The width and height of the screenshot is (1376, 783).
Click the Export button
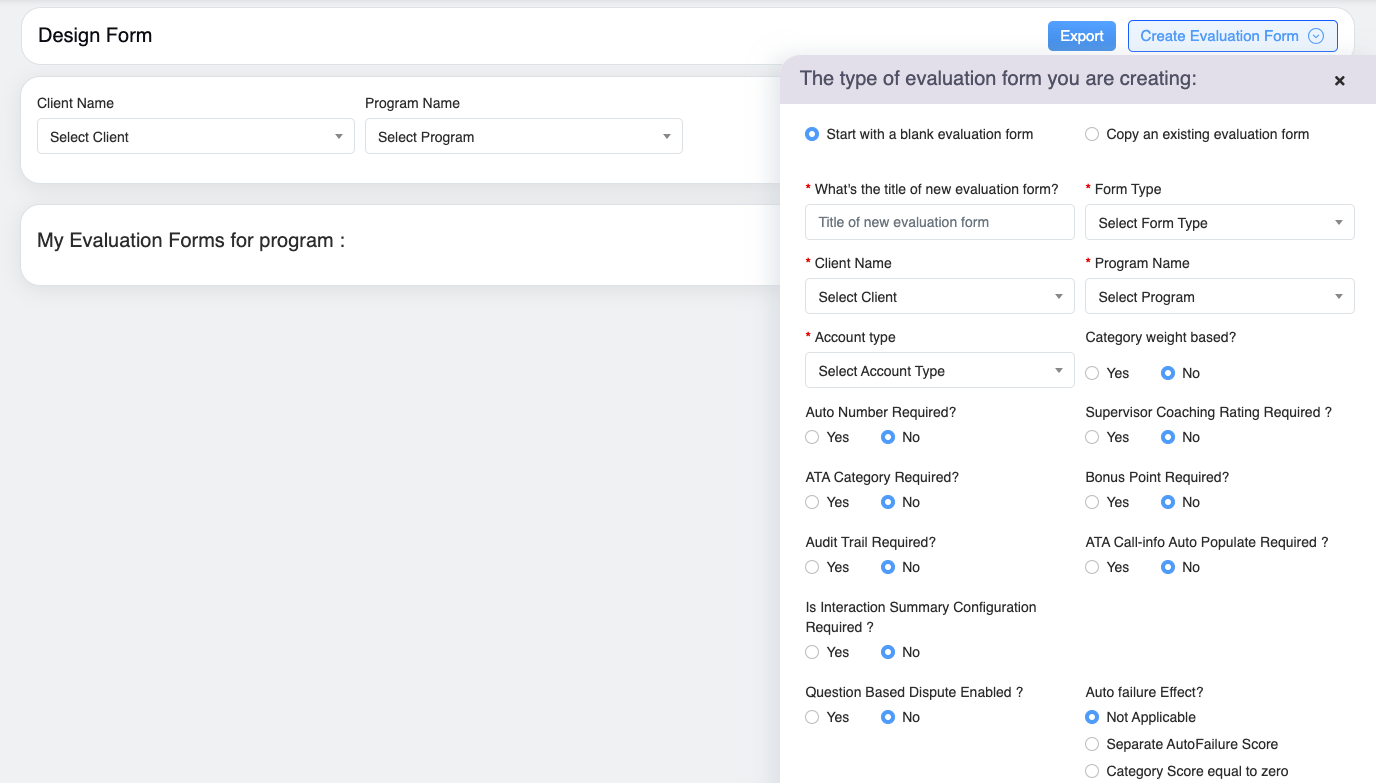click(x=1081, y=36)
